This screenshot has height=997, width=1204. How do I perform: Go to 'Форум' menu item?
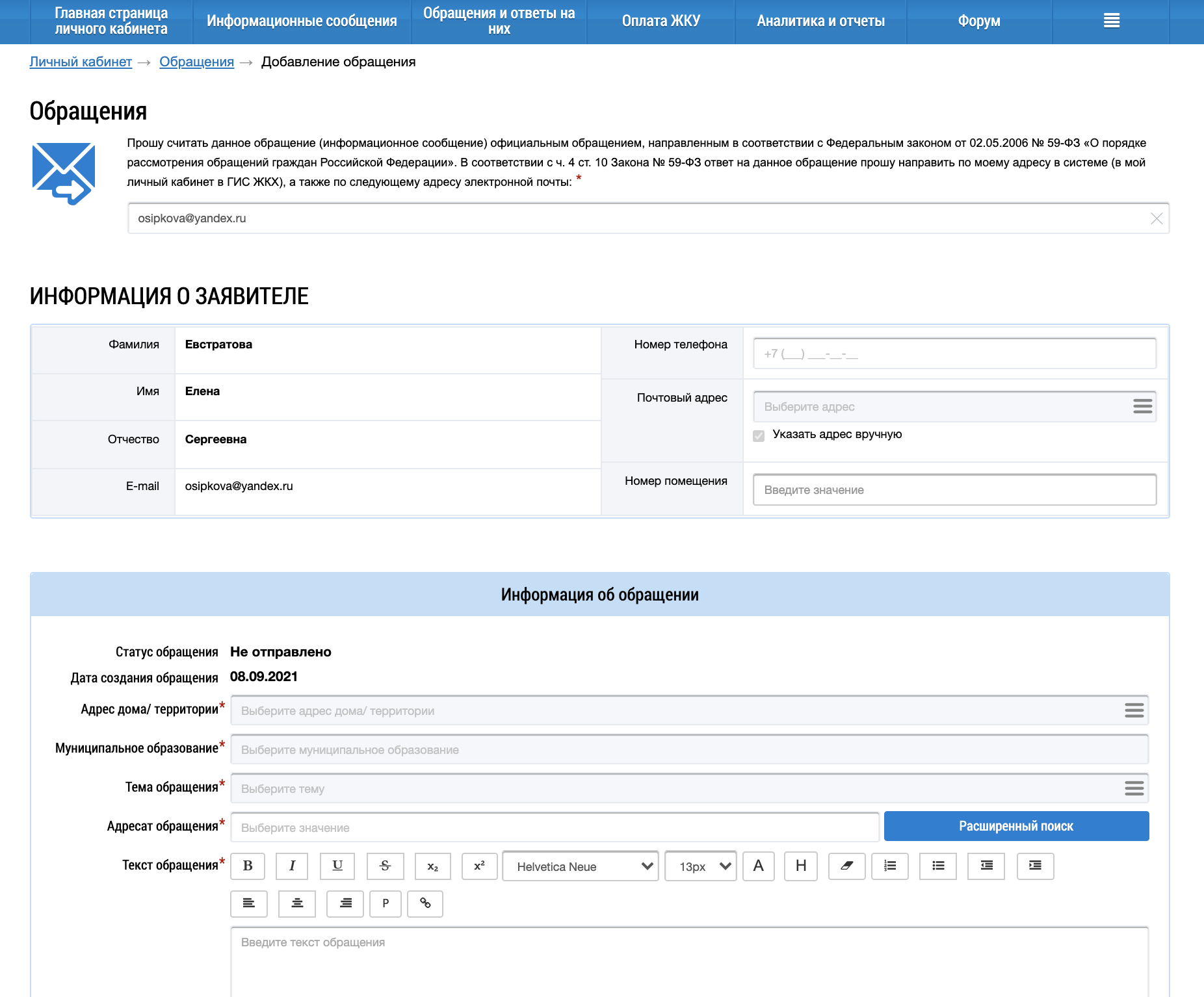click(979, 21)
